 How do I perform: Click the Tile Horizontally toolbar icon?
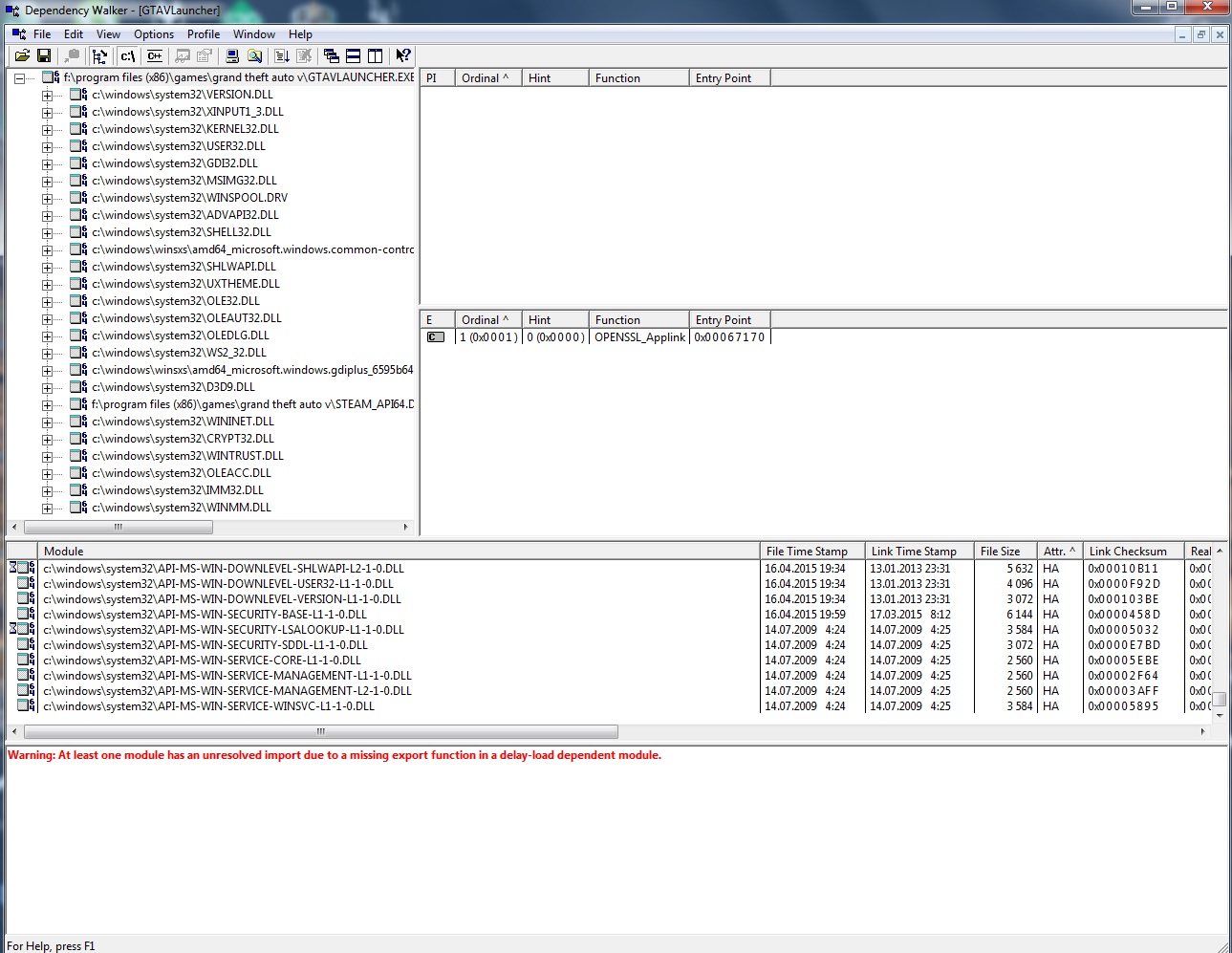(x=354, y=56)
